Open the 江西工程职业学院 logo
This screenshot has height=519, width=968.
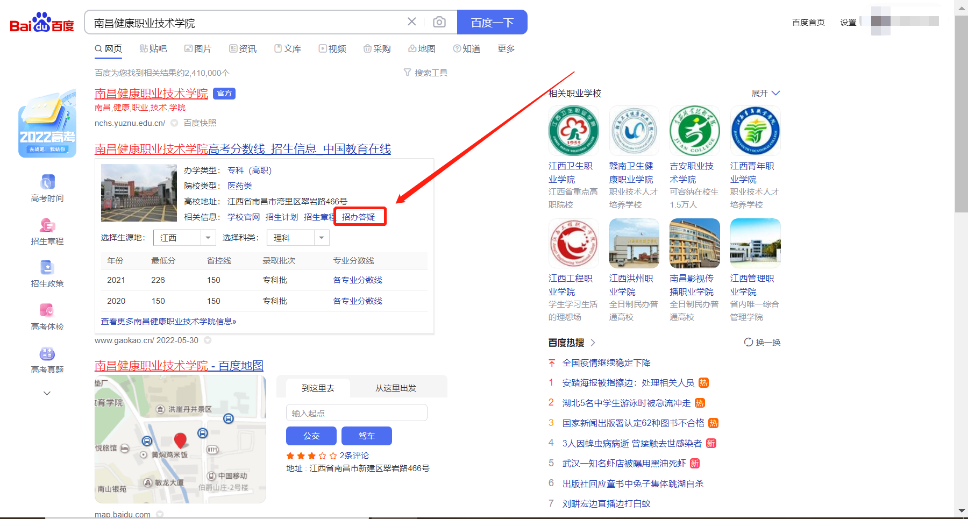click(574, 243)
